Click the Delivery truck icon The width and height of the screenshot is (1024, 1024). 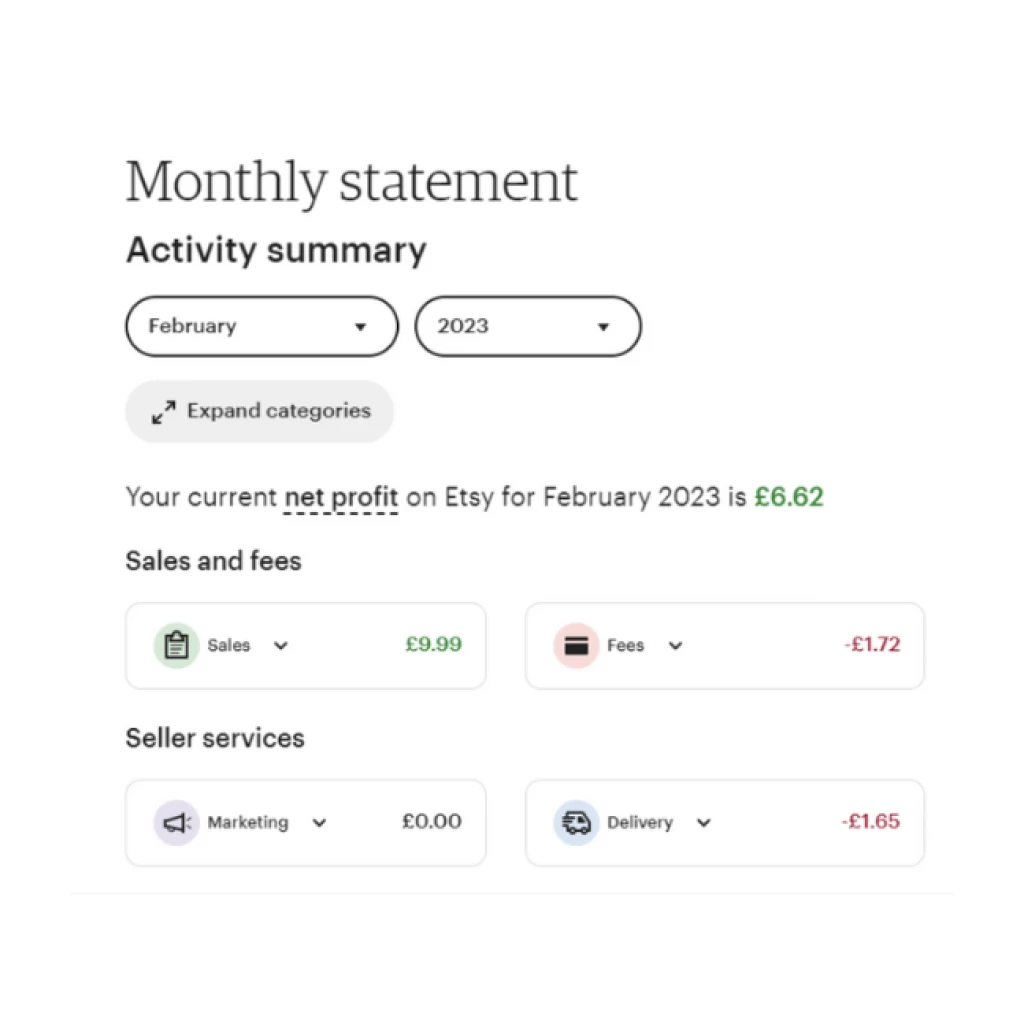point(576,822)
